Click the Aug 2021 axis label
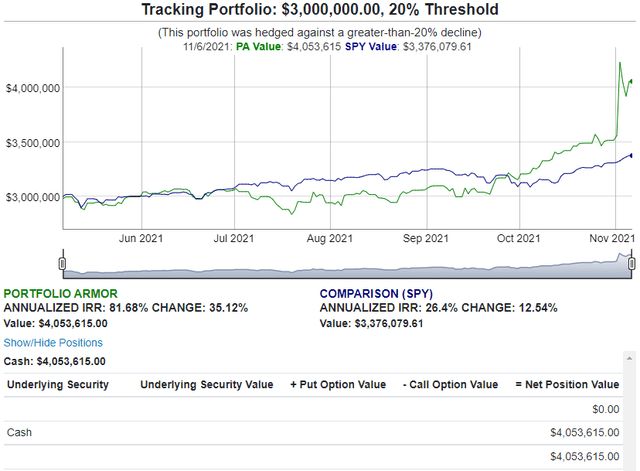640x471 pixels. [329, 238]
